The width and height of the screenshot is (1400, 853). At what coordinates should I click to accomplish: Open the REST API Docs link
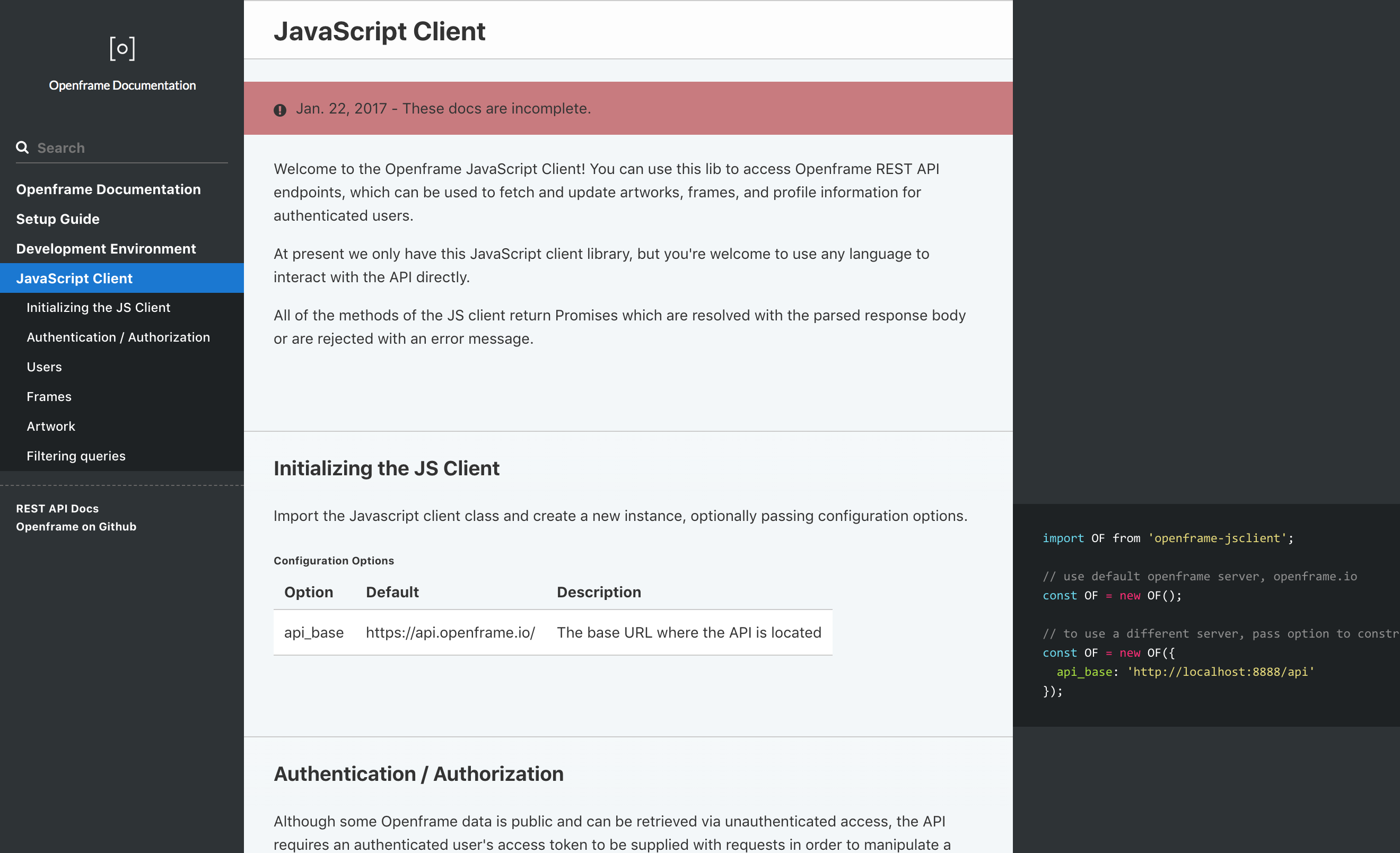click(57, 508)
